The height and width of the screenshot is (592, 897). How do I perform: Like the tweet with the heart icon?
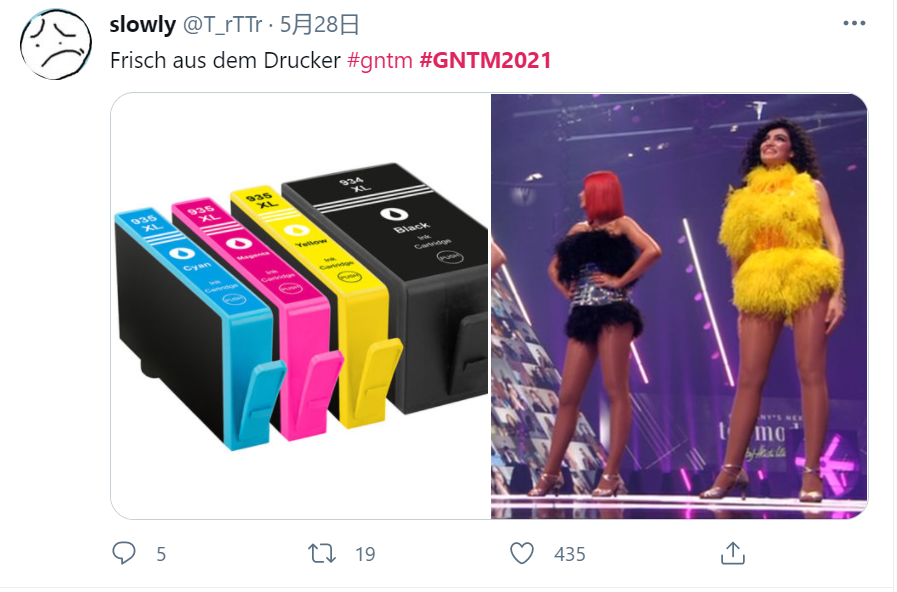[522, 553]
